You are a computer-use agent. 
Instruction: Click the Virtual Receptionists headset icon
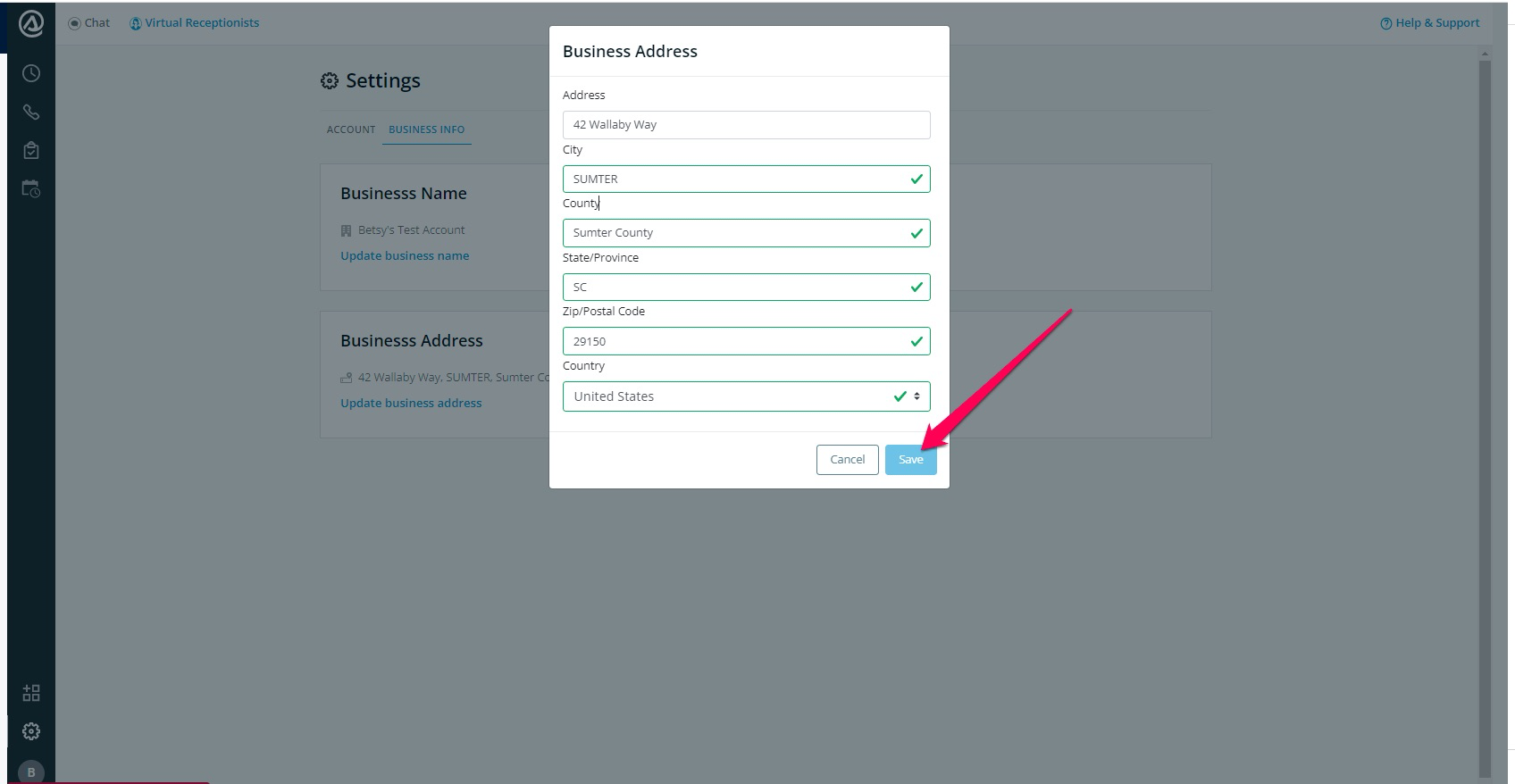[x=136, y=23]
